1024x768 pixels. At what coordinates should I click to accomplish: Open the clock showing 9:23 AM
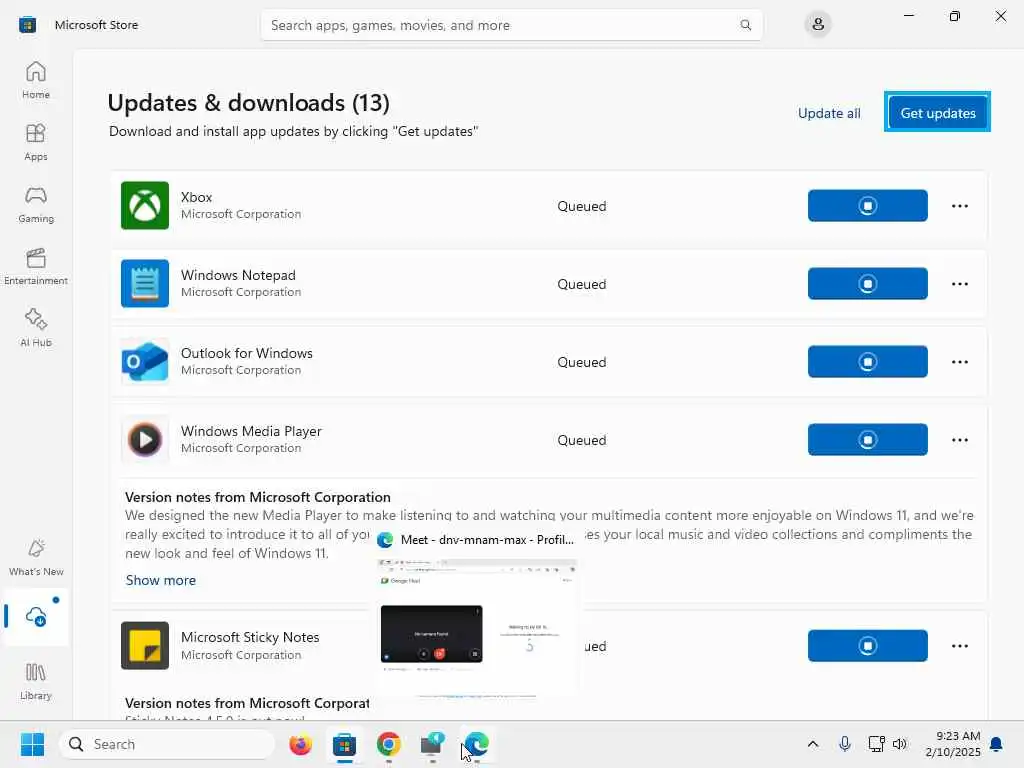pos(953,744)
